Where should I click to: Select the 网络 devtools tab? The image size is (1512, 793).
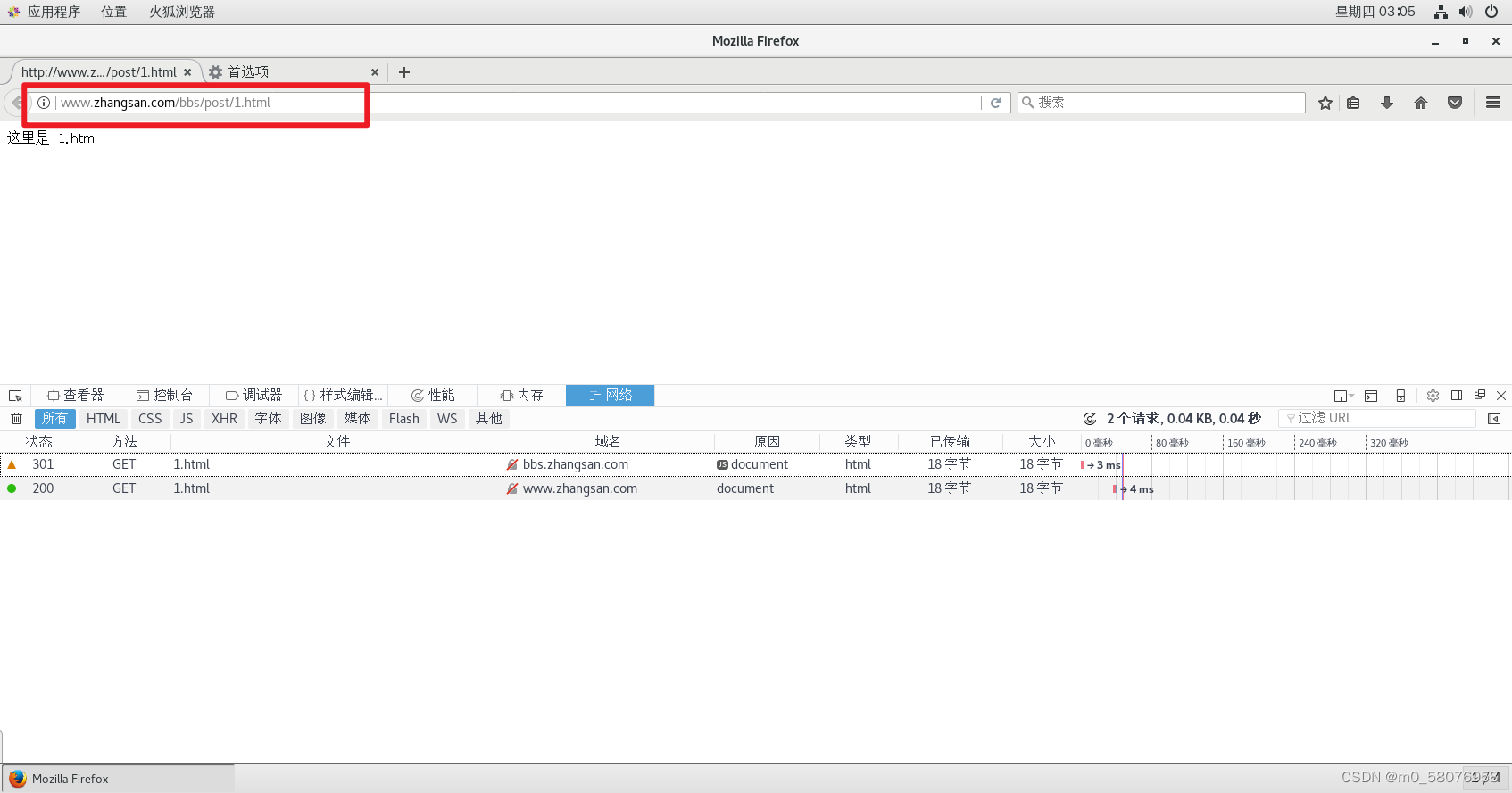click(x=611, y=396)
